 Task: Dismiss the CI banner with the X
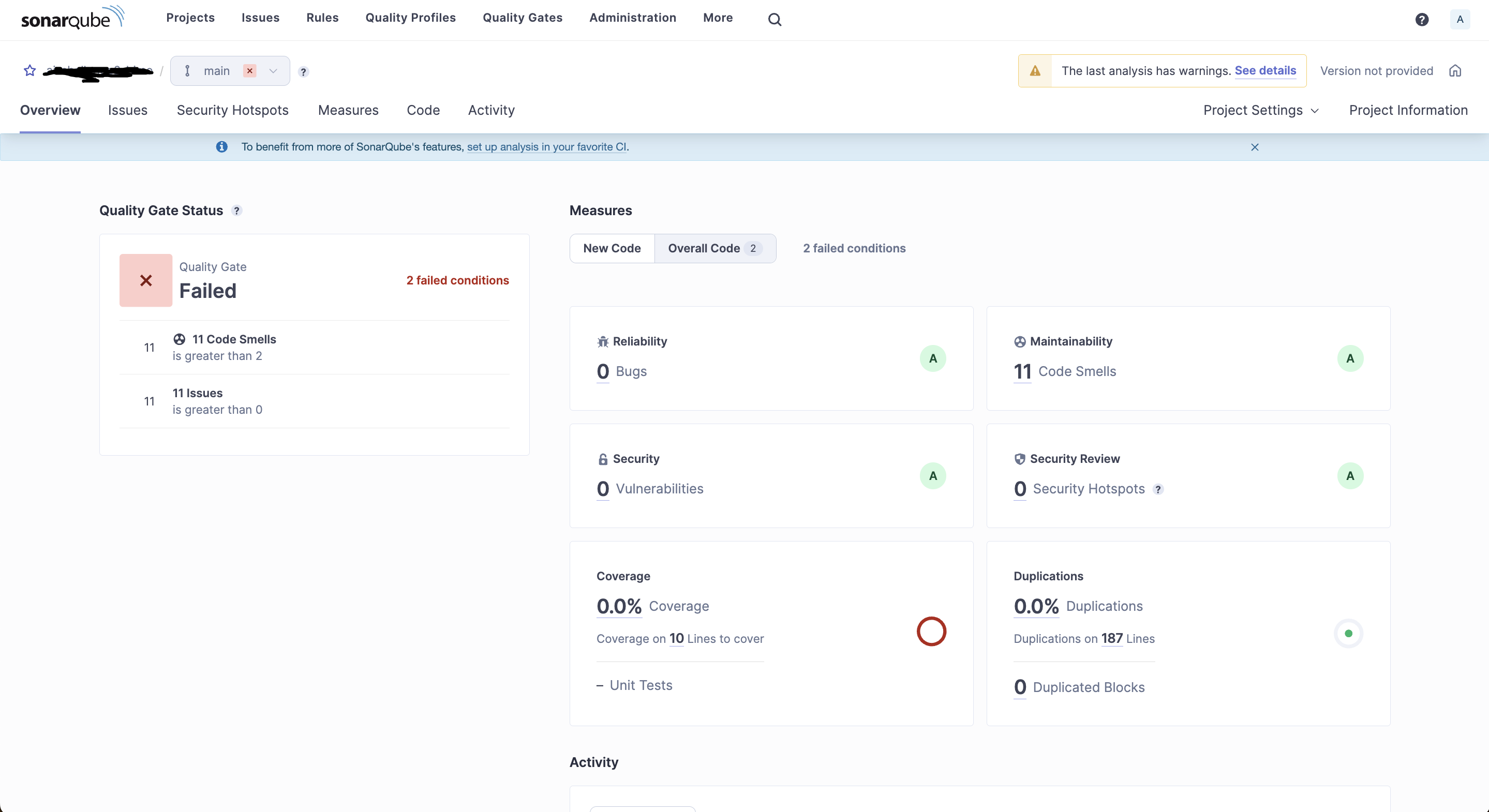(x=1254, y=147)
